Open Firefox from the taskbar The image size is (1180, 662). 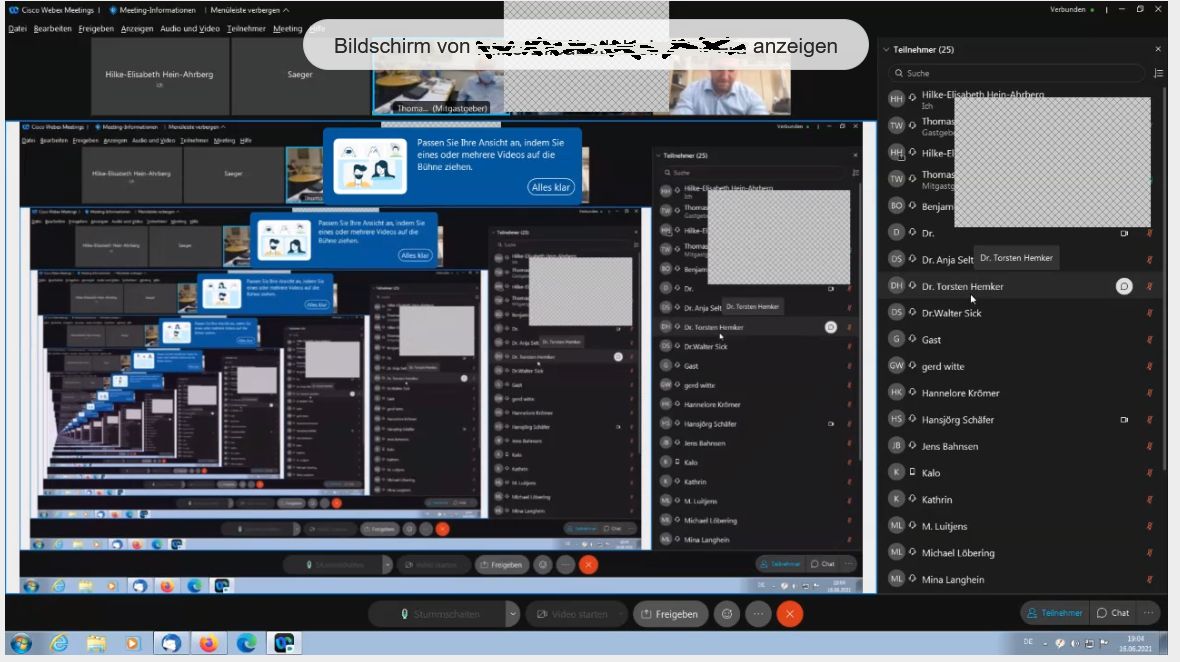pos(208,643)
